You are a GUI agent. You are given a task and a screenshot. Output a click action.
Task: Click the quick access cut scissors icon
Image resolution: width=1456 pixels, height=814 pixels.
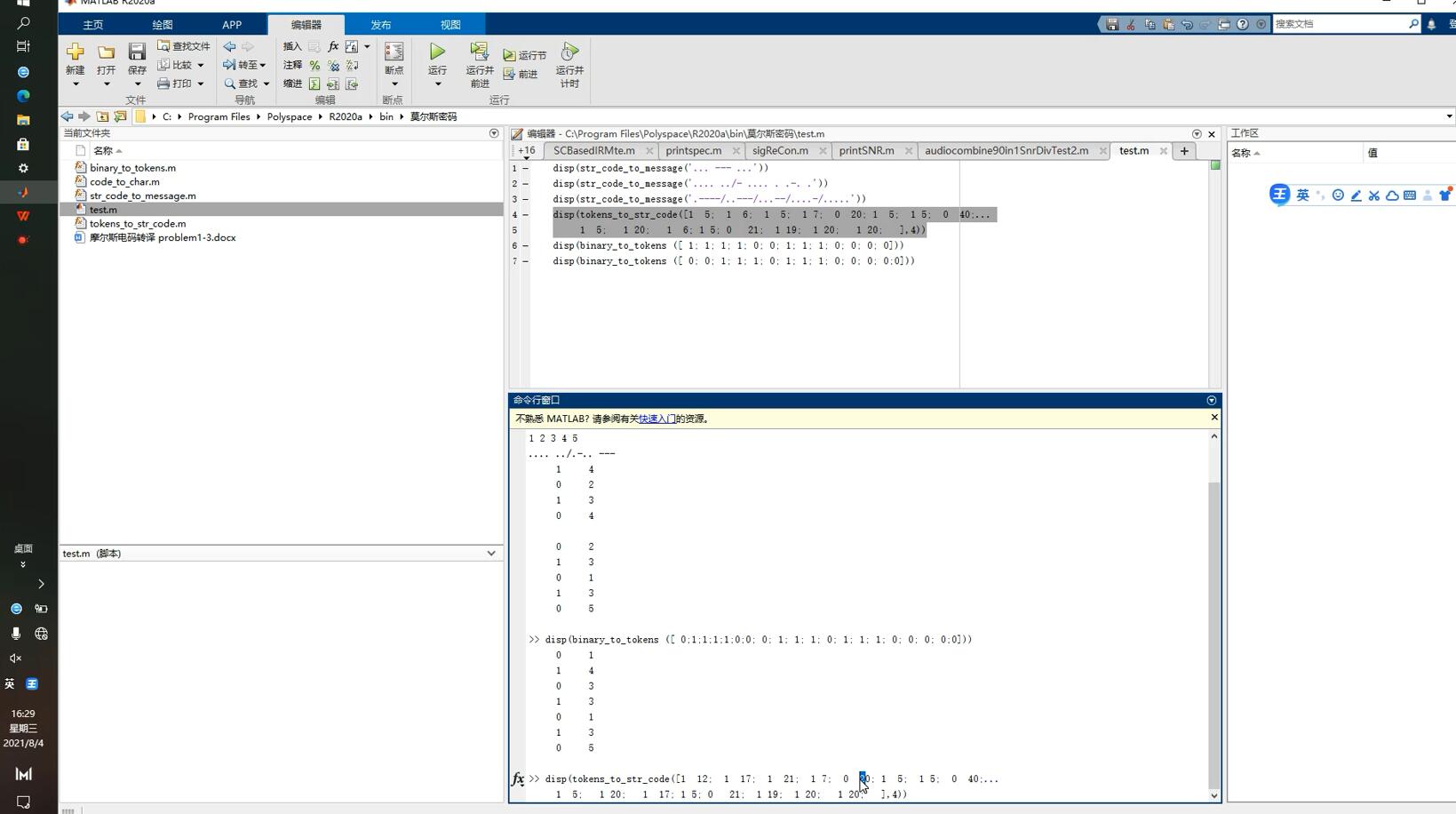[x=1131, y=25]
